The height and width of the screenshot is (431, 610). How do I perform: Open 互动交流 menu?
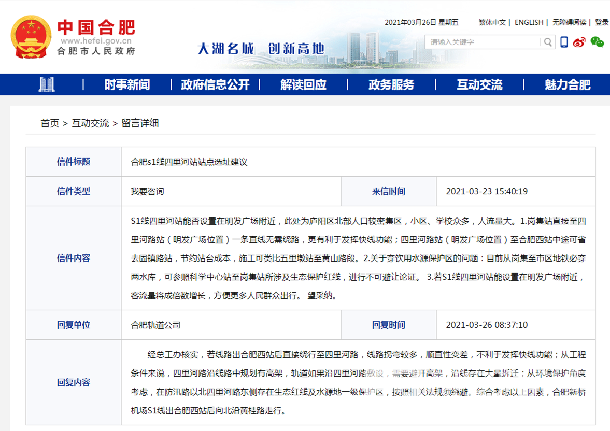(x=480, y=84)
